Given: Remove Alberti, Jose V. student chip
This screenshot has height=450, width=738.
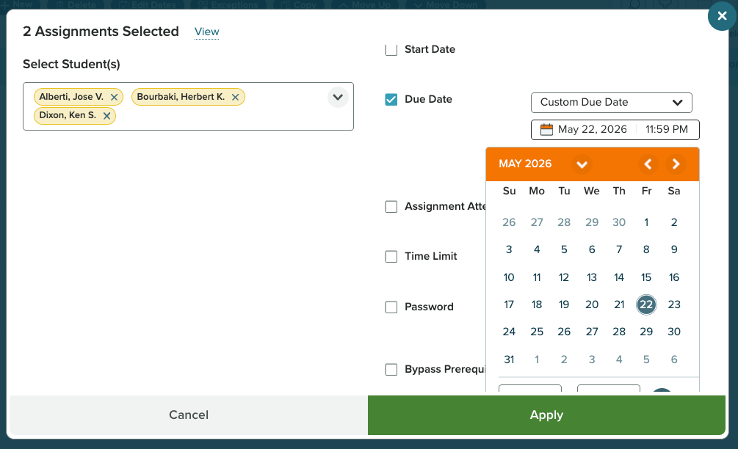Looking at the screenshot, I should [x=114, y=97].
